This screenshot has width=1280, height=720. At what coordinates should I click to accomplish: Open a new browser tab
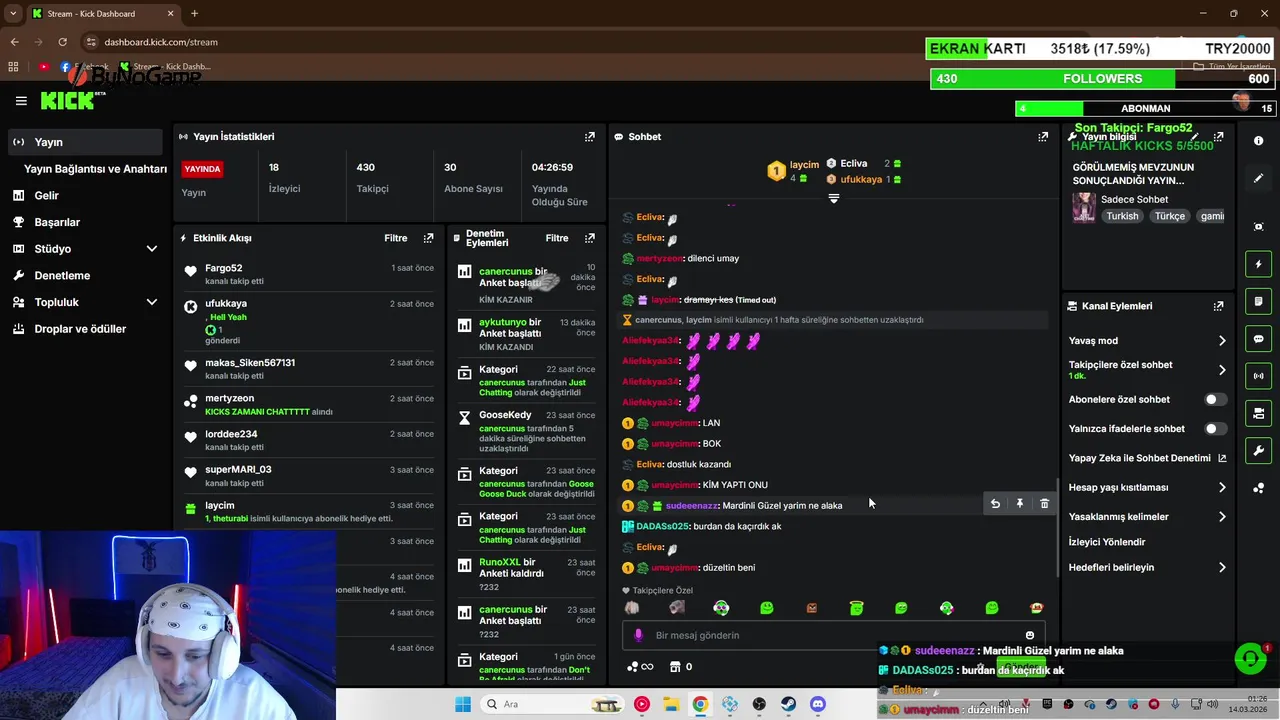(194, 13)
